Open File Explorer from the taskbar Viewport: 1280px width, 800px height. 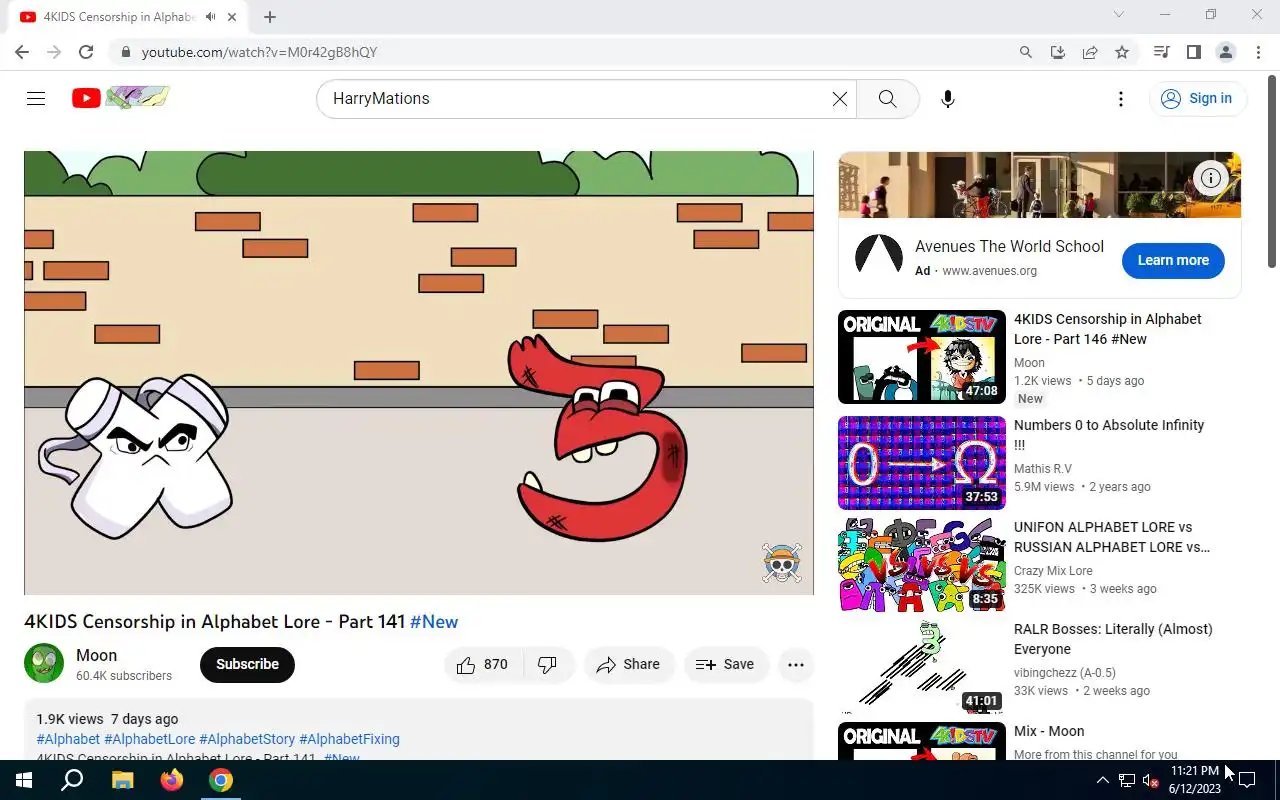click(122, 780)
